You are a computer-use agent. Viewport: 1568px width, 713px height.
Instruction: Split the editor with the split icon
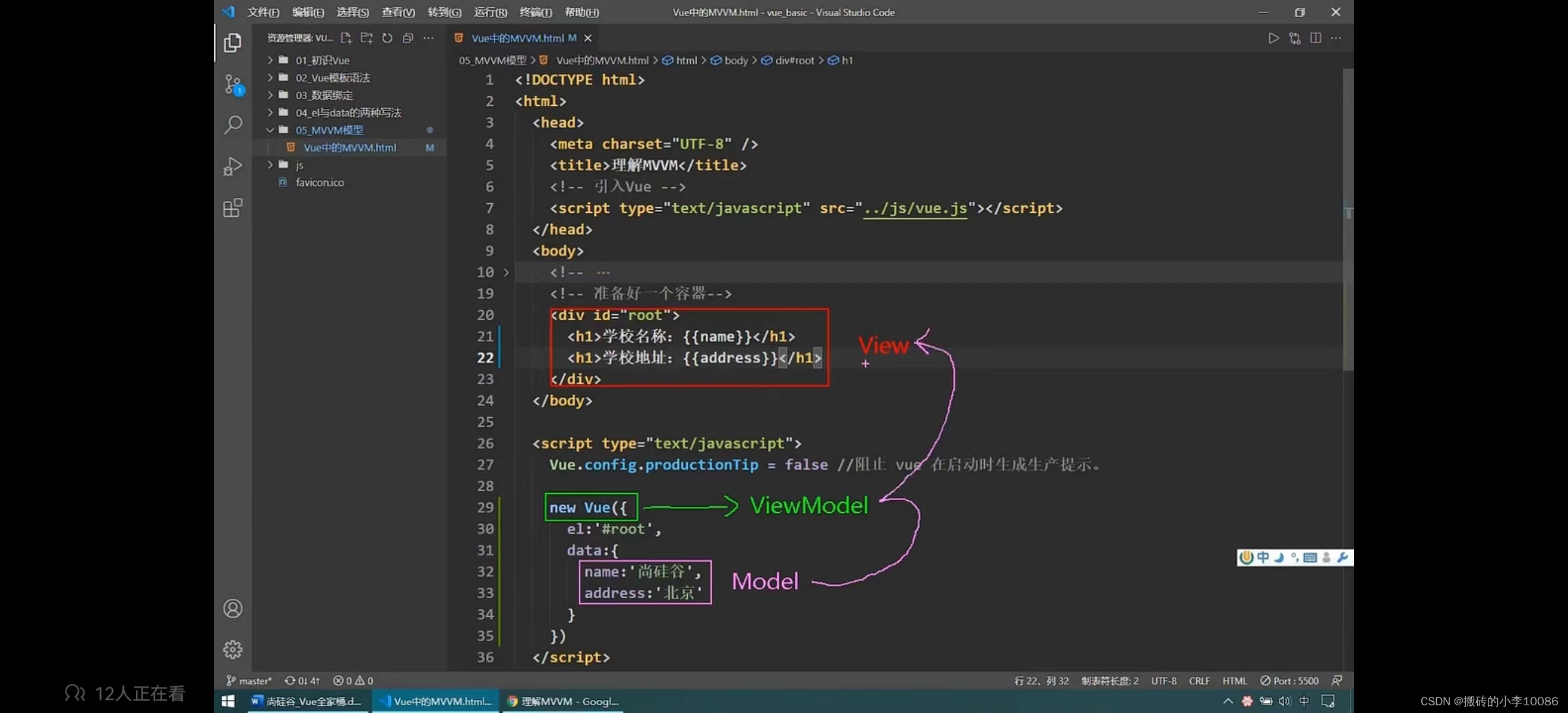1316,38
